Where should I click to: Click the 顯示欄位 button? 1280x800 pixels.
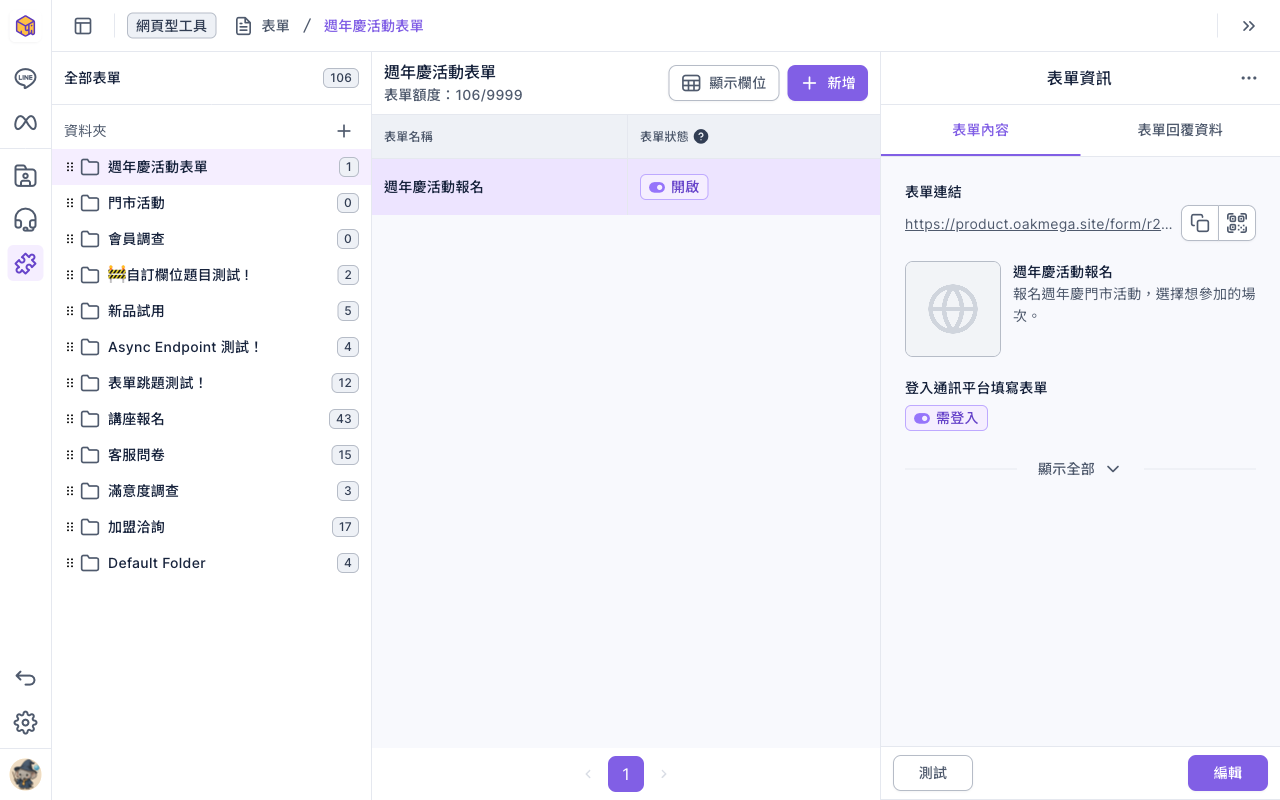point(724,83)
